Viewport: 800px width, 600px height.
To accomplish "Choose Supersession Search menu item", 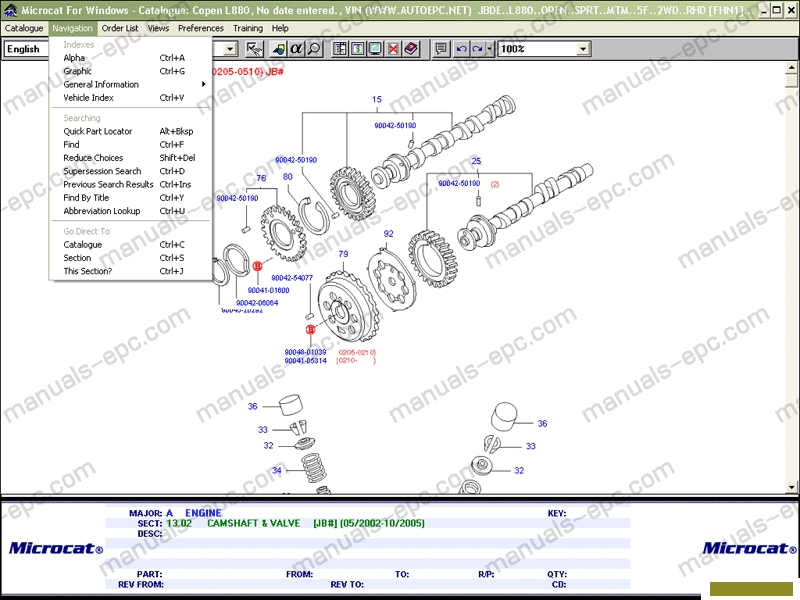I will coord(131,171).
